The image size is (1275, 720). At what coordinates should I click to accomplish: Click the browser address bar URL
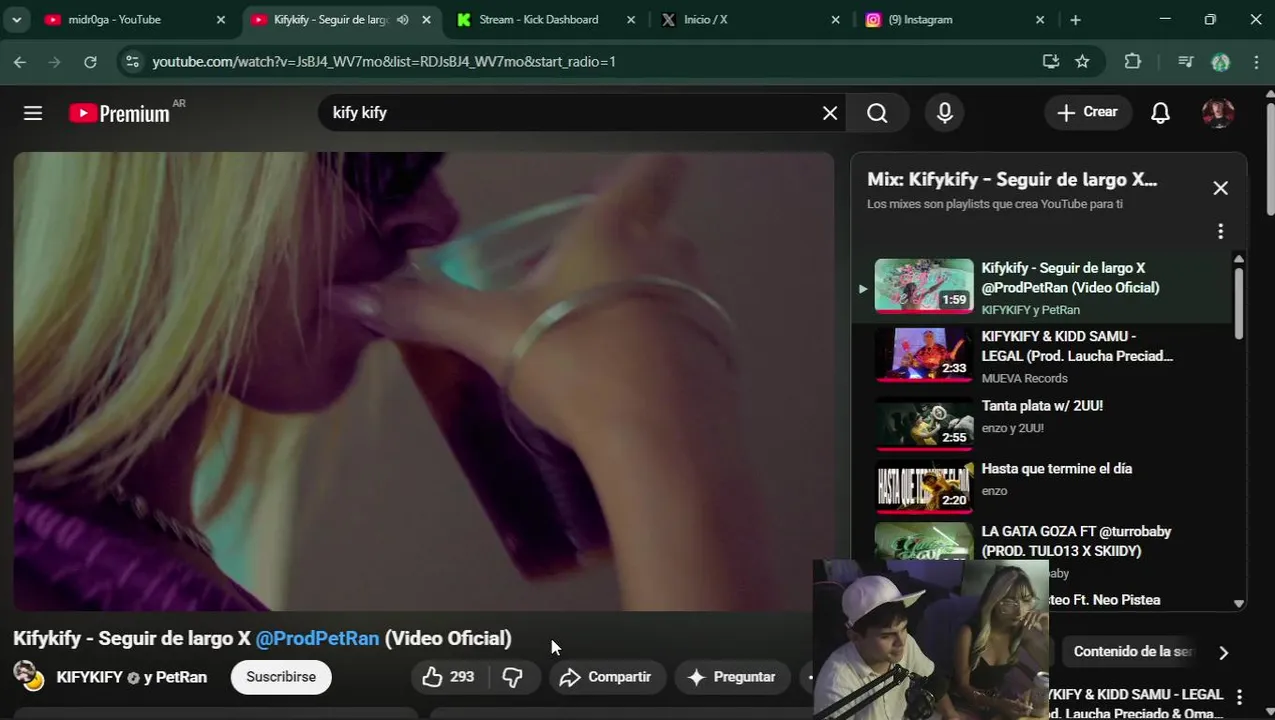pyautogui.click(x=384, y=62)
